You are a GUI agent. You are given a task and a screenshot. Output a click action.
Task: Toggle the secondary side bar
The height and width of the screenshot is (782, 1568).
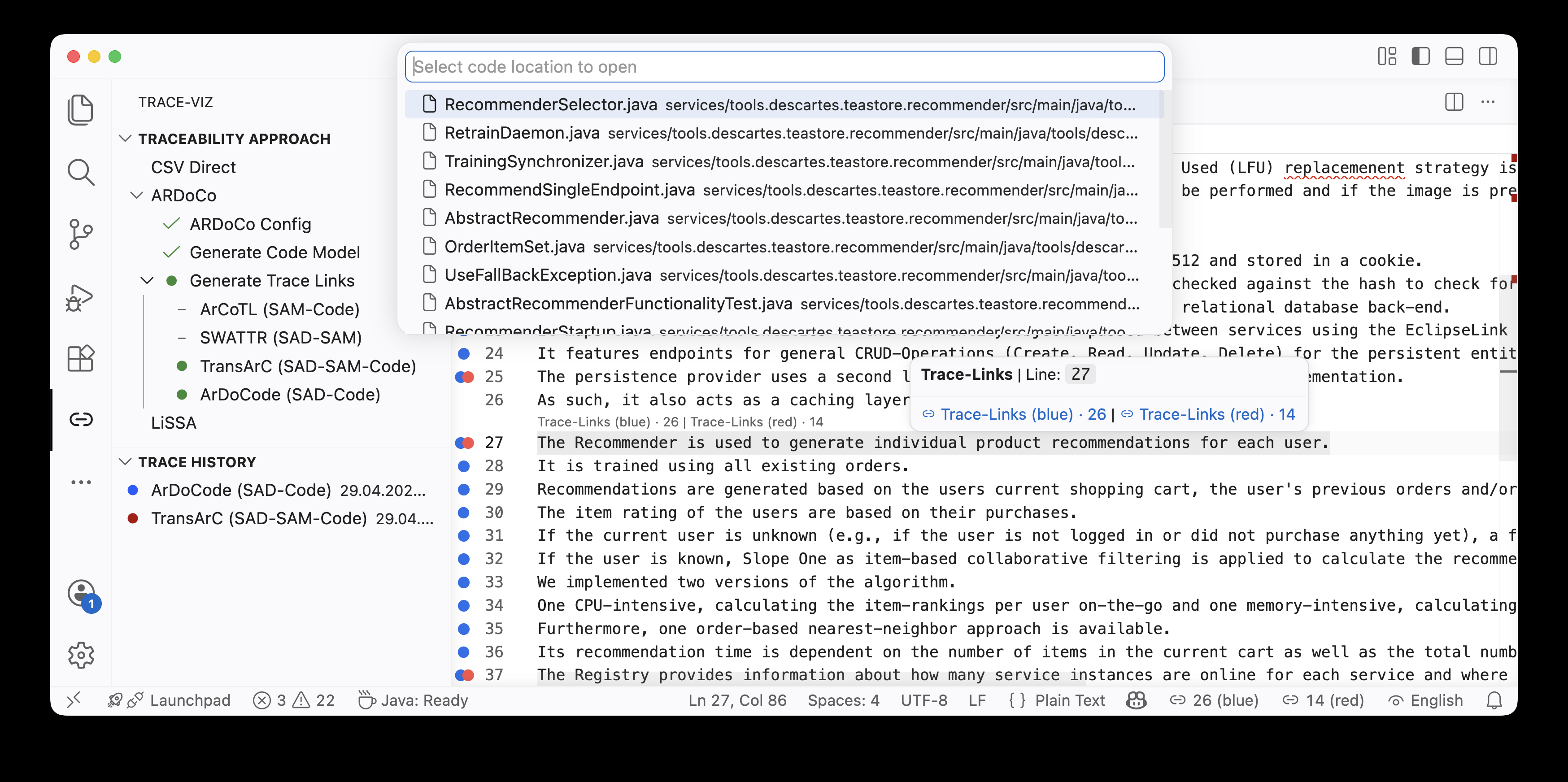tap(1488, 56)
